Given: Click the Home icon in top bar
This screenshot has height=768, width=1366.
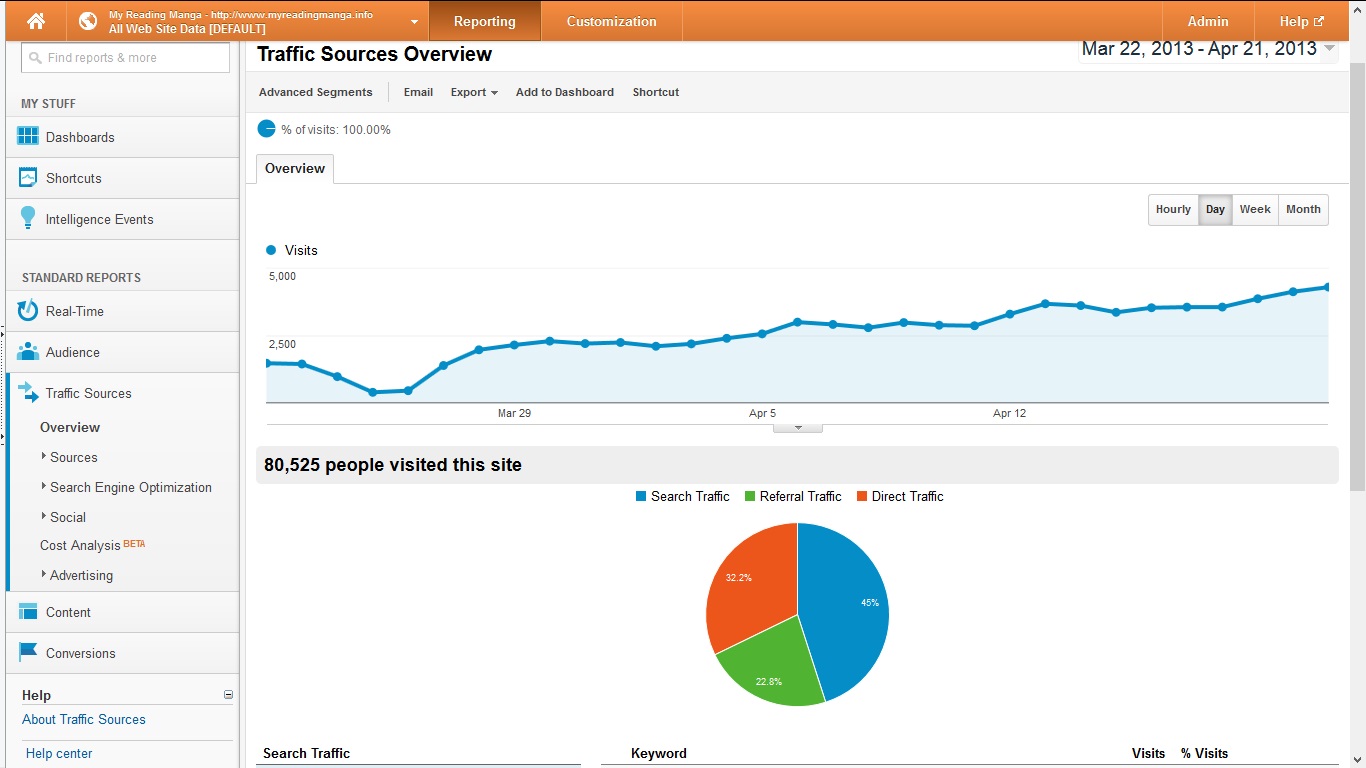Looking at the screenshot, I should click(36, 21).
